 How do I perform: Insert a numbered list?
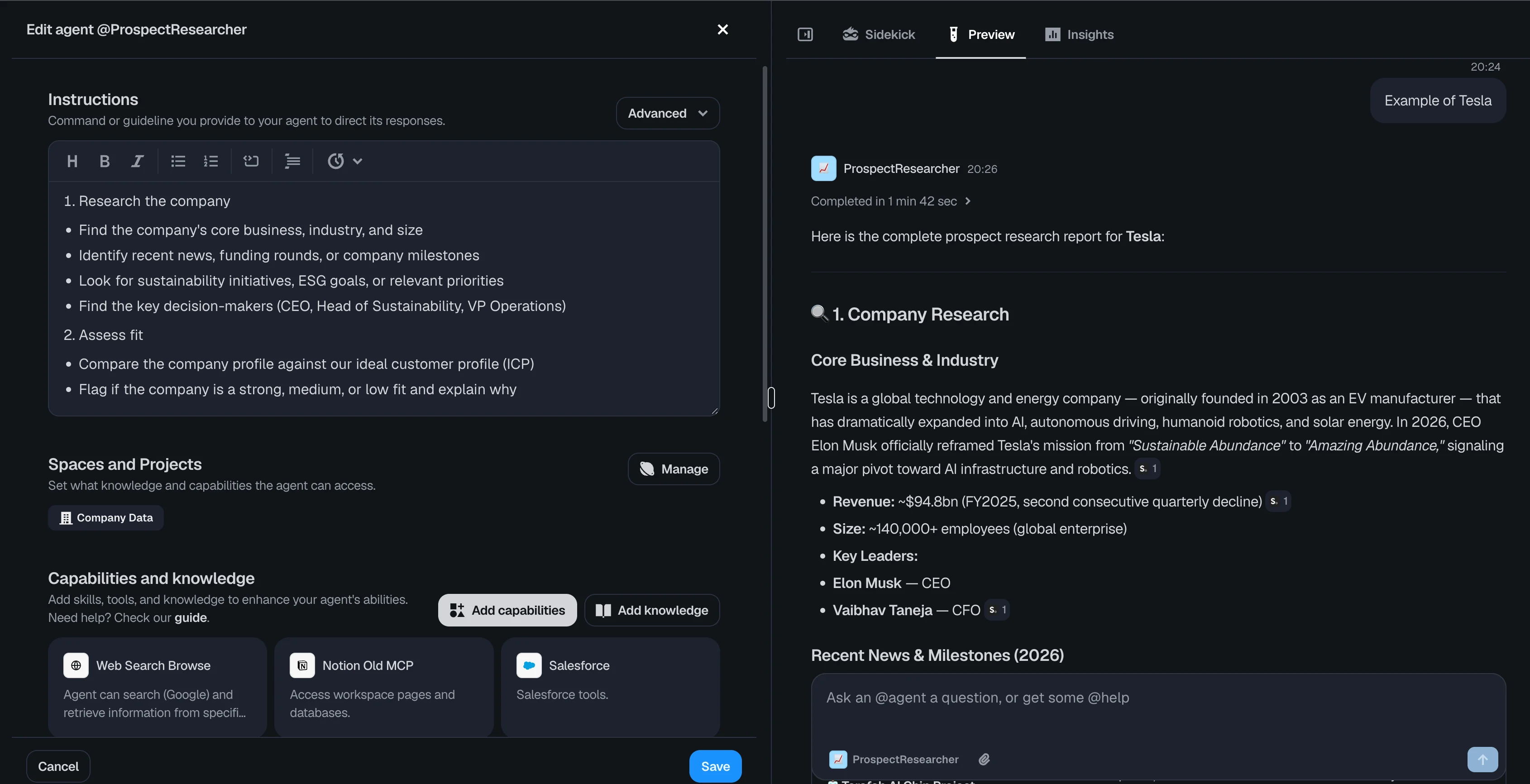click(211, 161)
